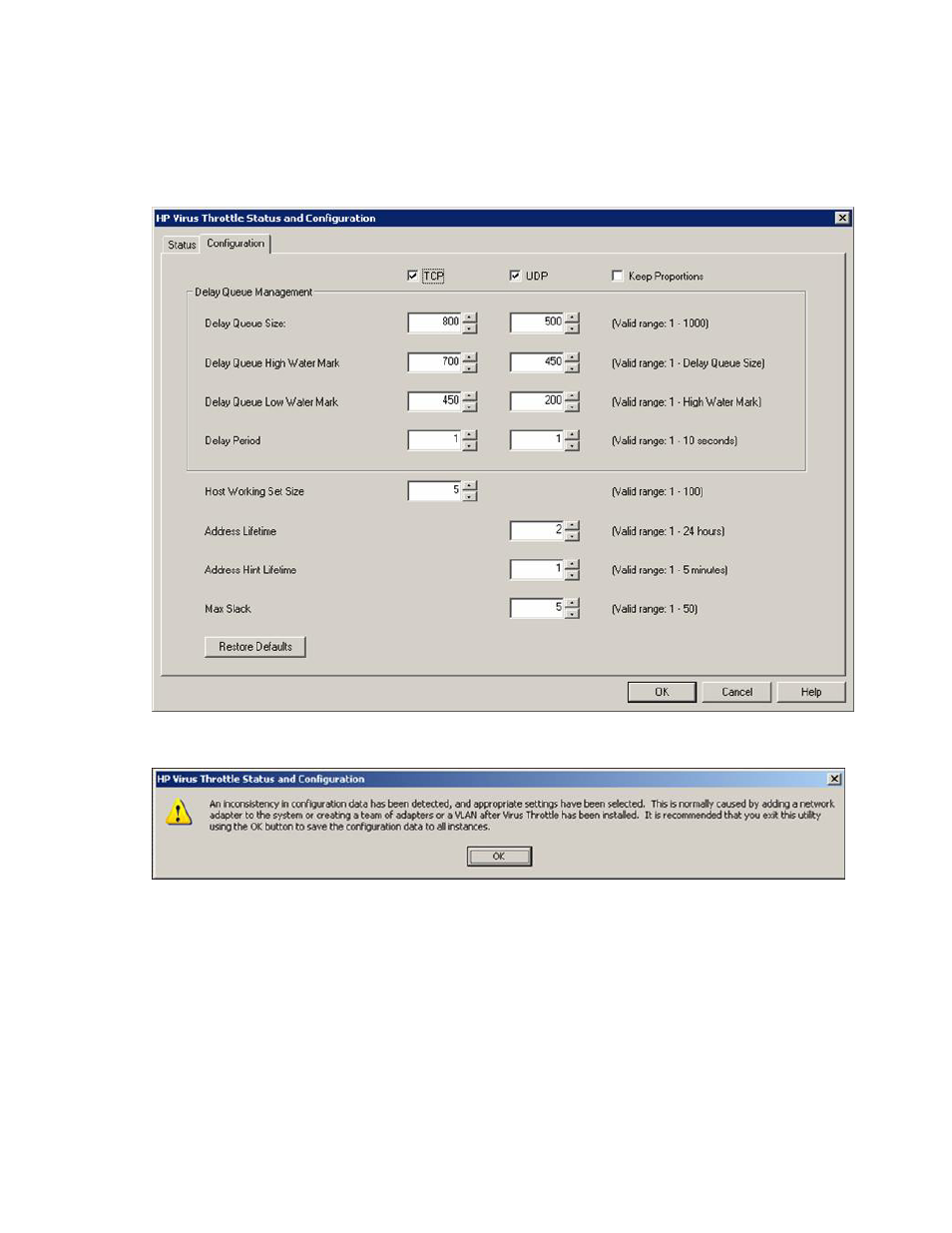Click the Delay Queue High Water Mark label

(x=272, y=363)
